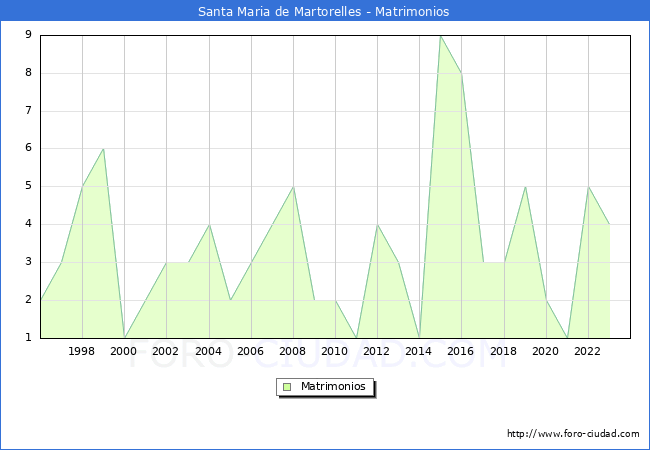
Task: Click the 1998 x-axis label
Action: 81,351
